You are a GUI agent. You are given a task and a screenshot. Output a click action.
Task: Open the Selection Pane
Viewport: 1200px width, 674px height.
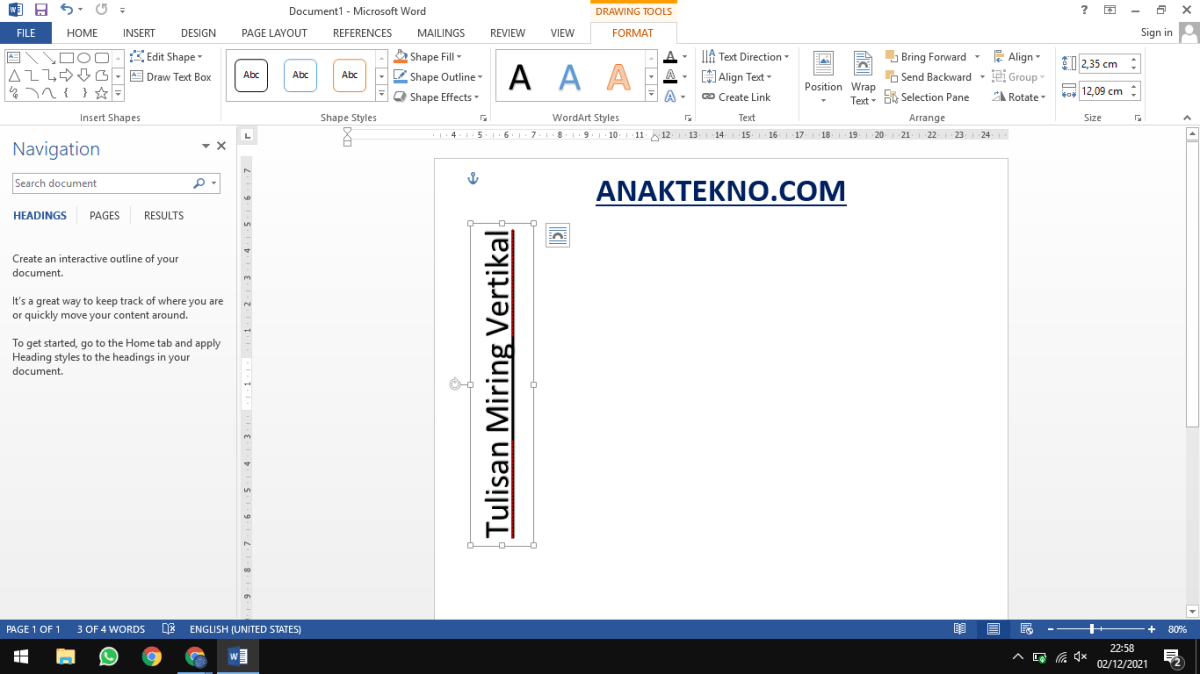coord(927,97)
